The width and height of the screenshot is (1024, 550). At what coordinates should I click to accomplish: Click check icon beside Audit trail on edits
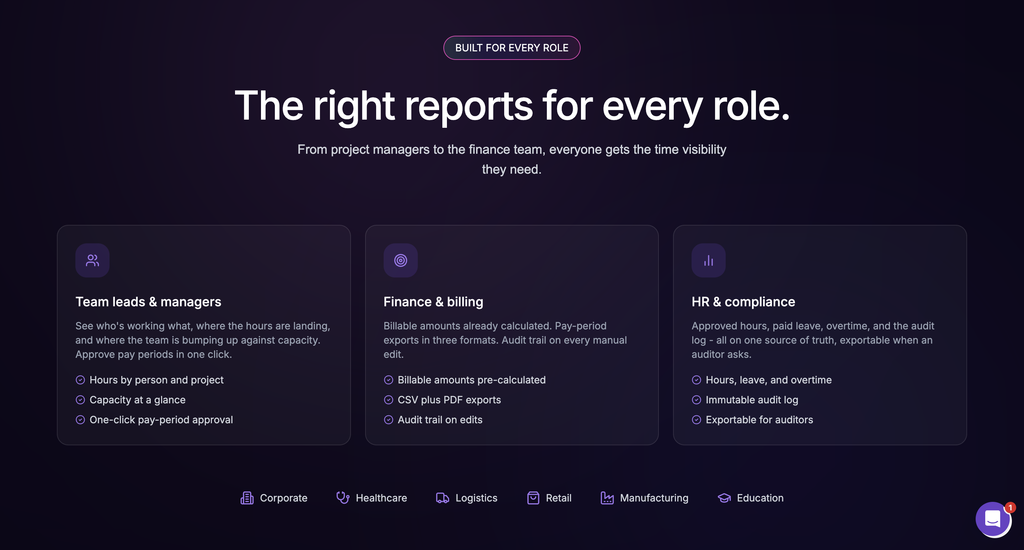tap(389, 420)
